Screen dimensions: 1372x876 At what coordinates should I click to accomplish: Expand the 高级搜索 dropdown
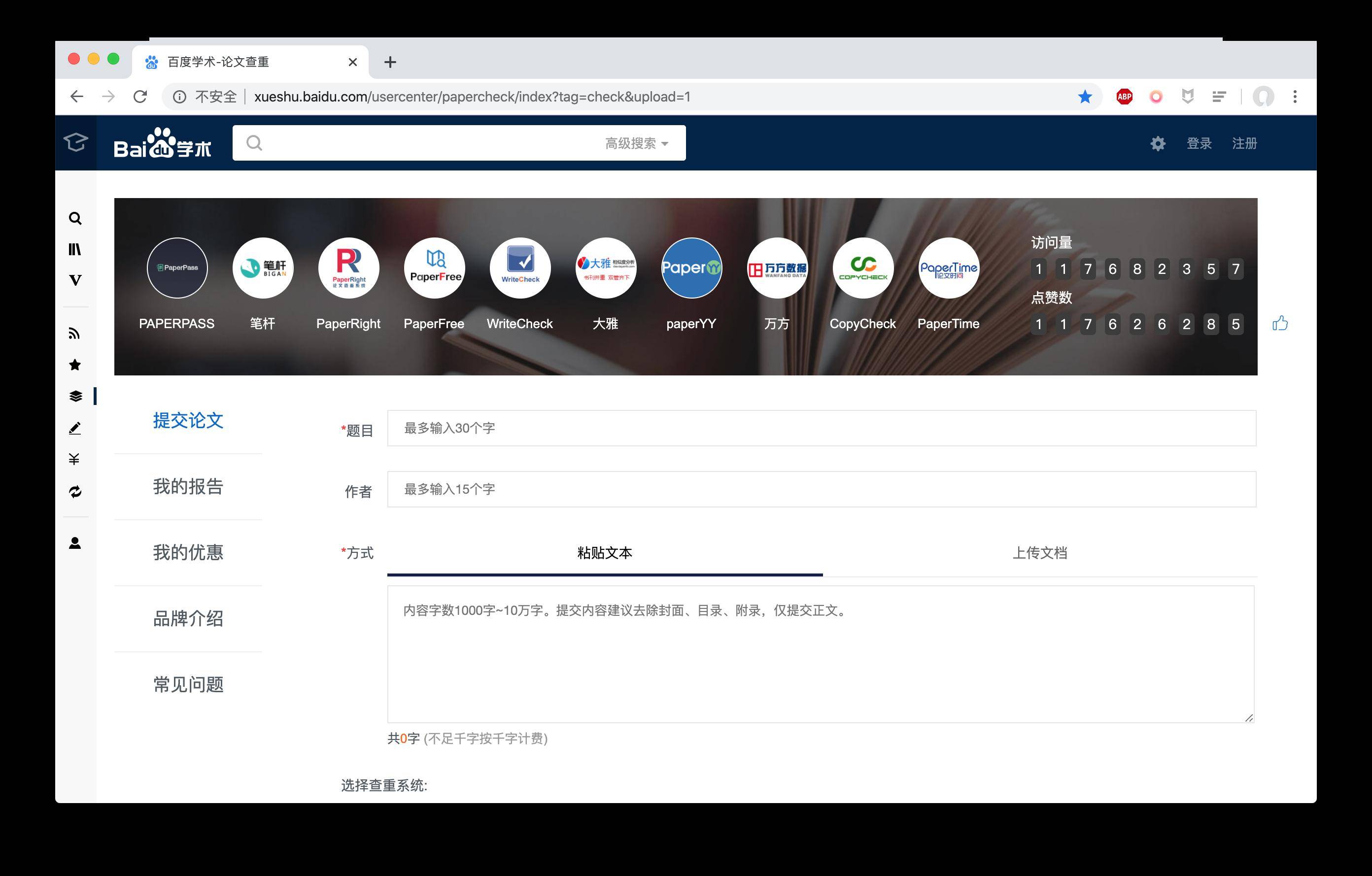coord(636,143)
